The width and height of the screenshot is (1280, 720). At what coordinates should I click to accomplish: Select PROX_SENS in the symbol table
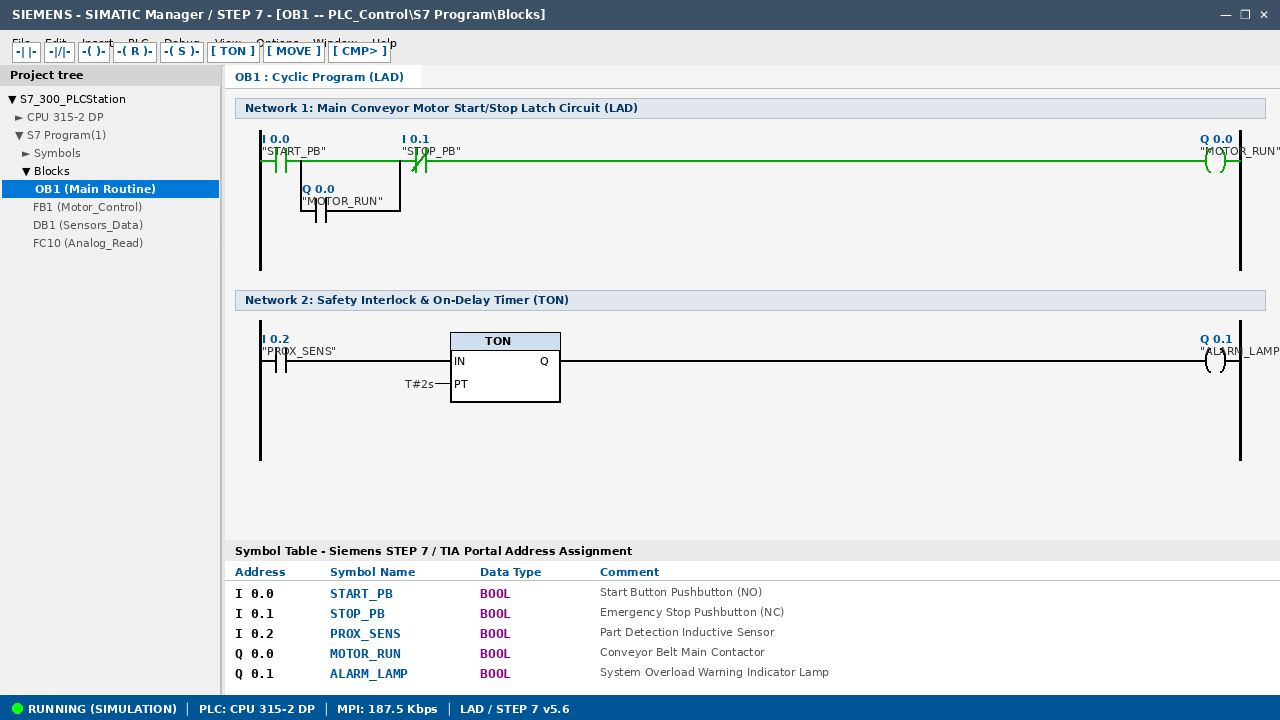[365, 634]
